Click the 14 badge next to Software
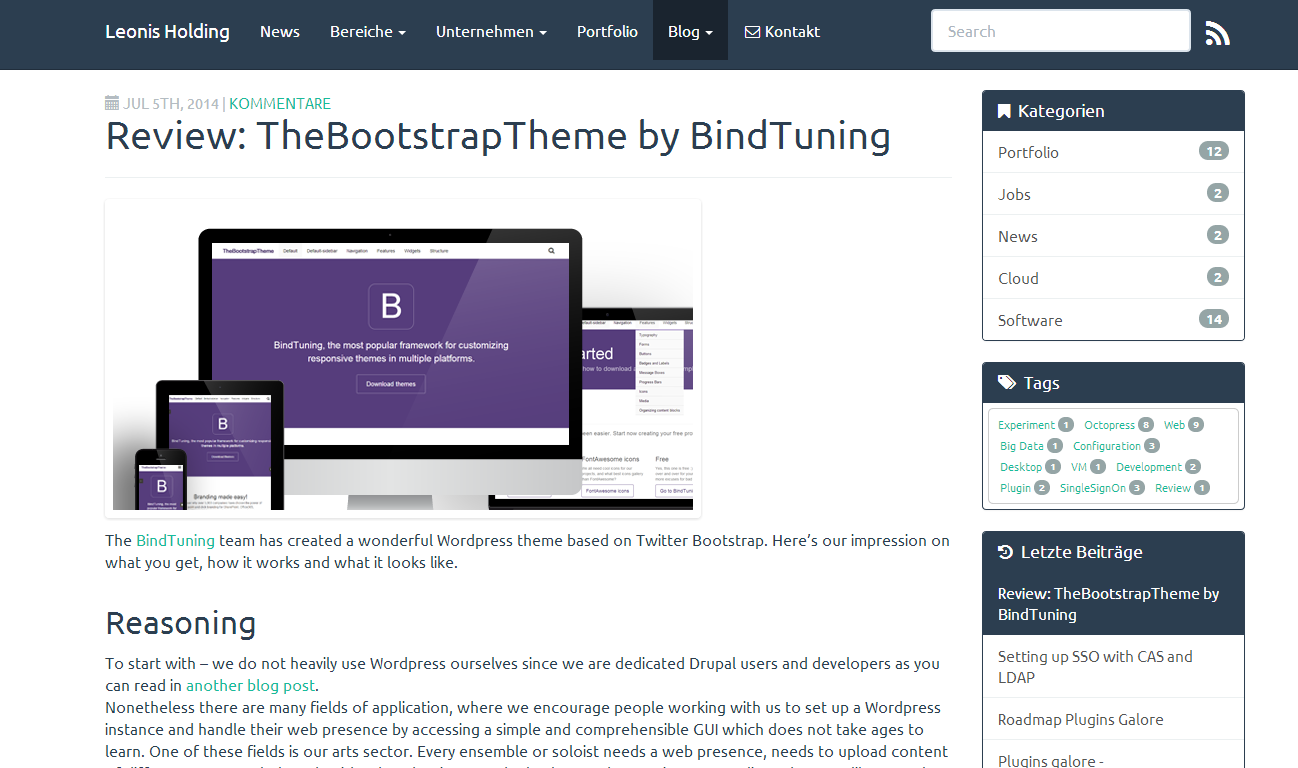The width and height of the screenshot is (1298, 768). (1214, 320)
